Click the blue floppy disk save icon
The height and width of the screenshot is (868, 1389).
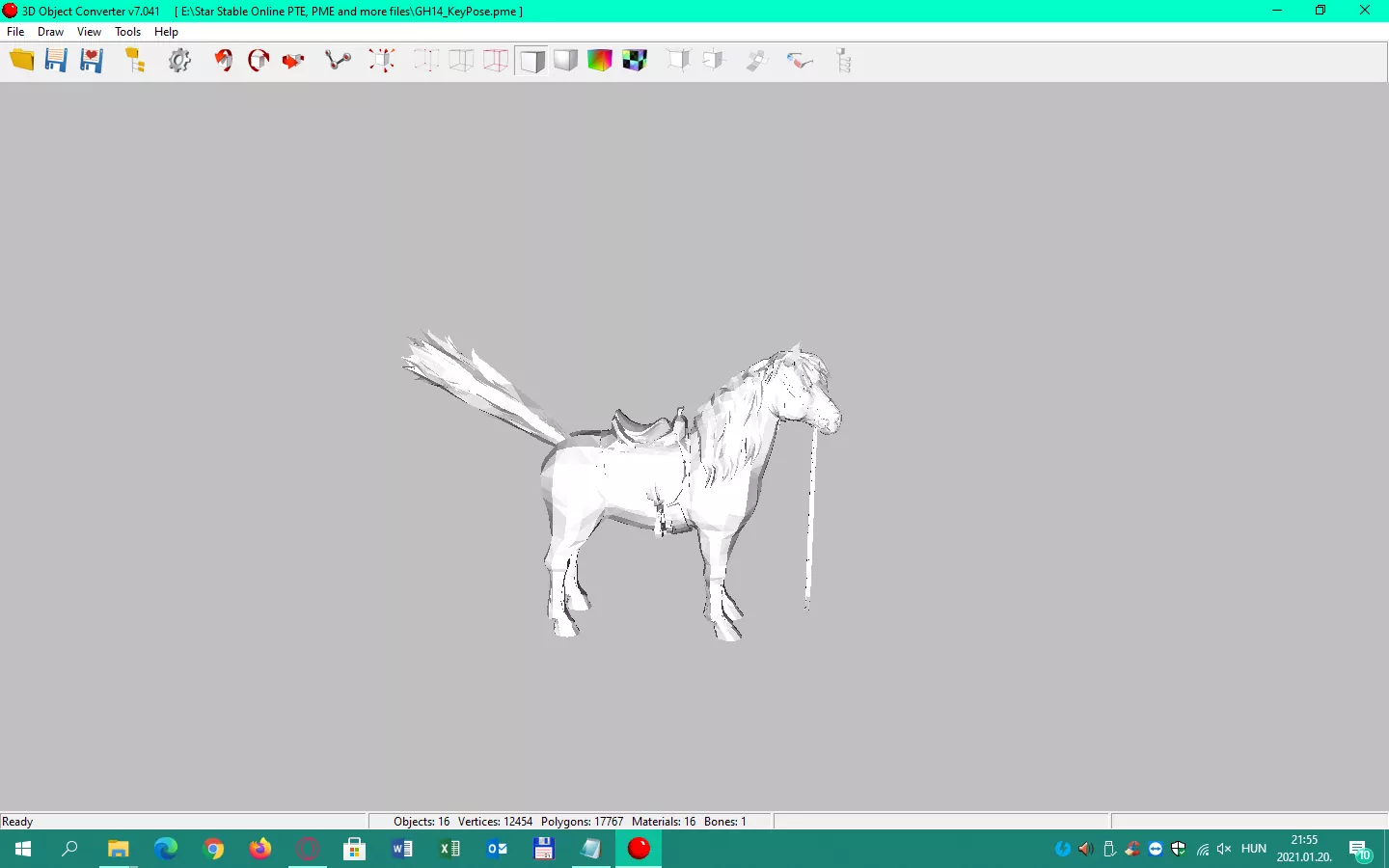tap(56, 61)
